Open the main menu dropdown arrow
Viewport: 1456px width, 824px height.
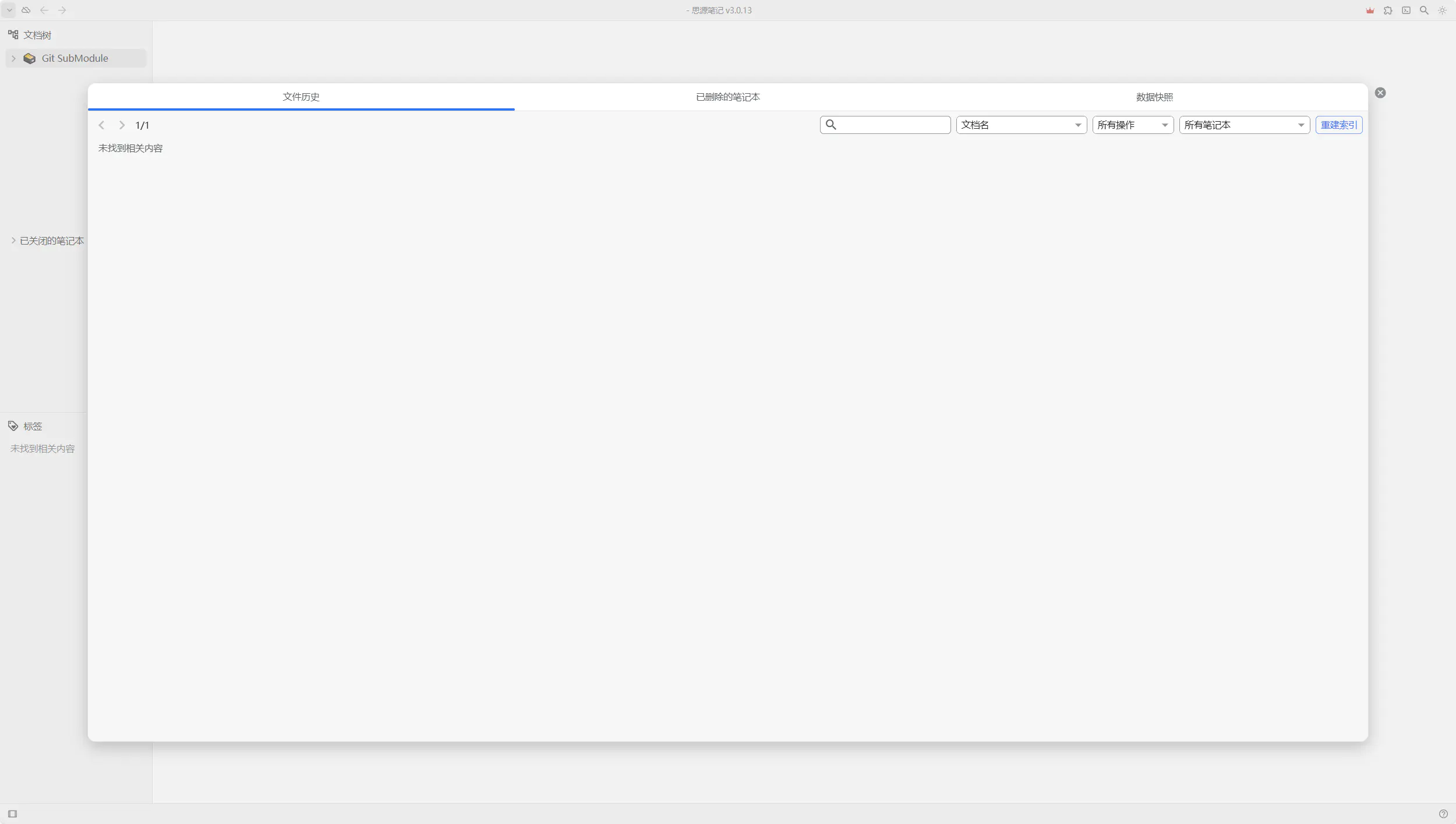9,10
